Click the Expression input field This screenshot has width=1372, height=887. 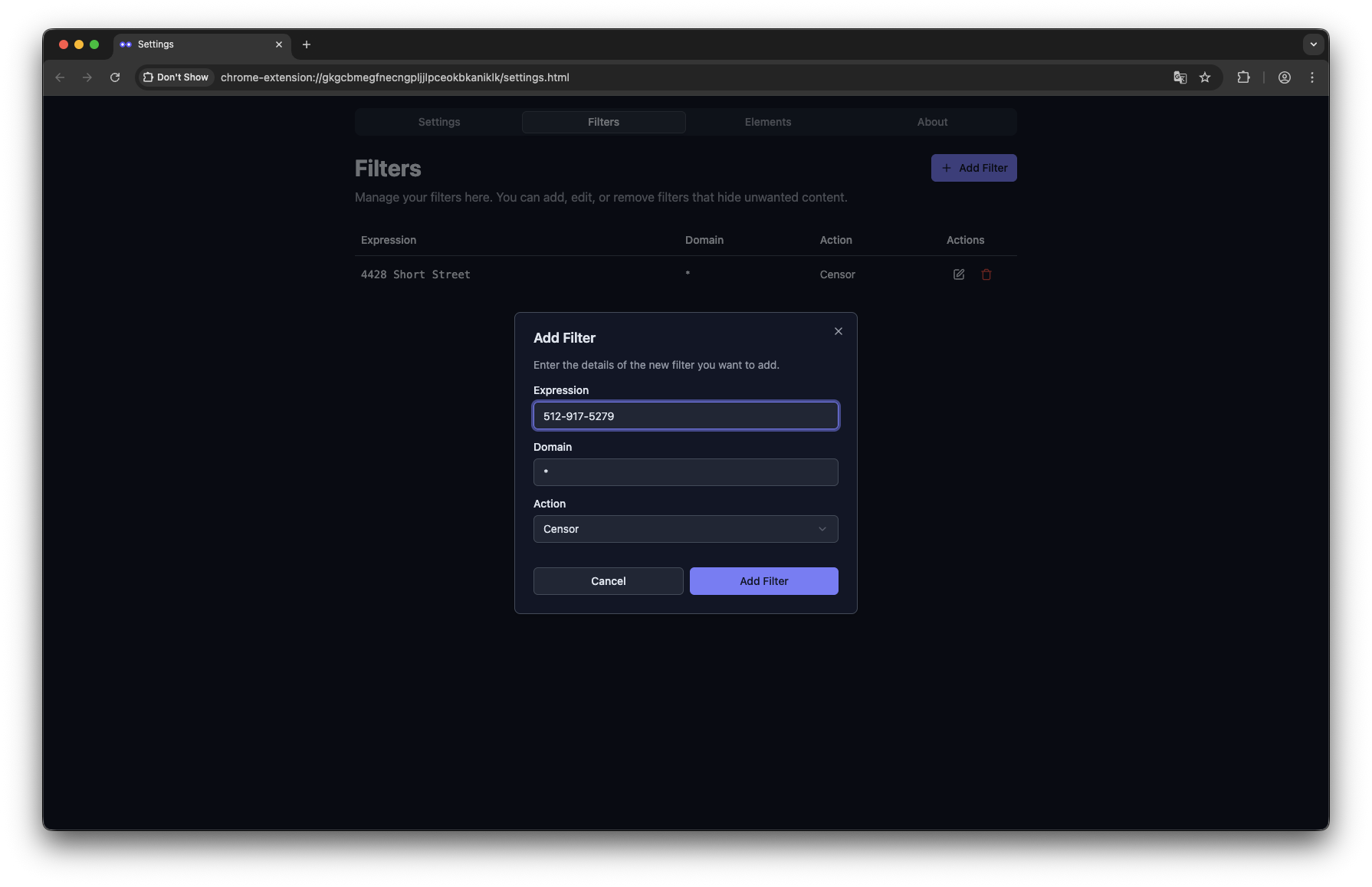685,416
